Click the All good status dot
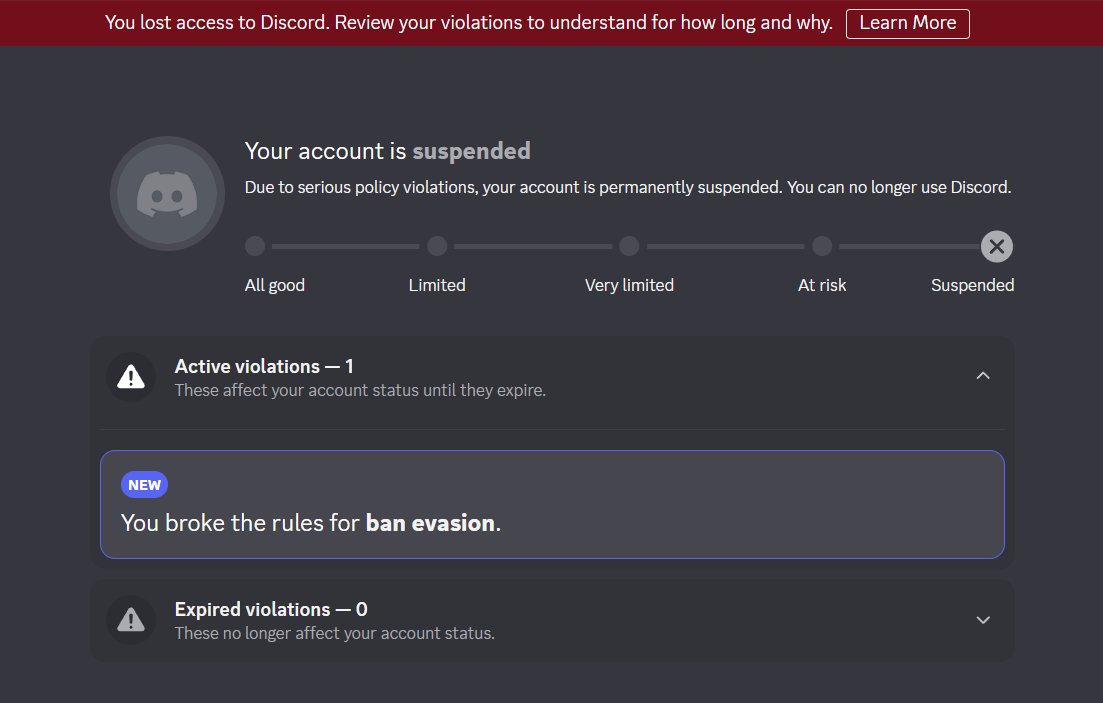 point(255,246)
